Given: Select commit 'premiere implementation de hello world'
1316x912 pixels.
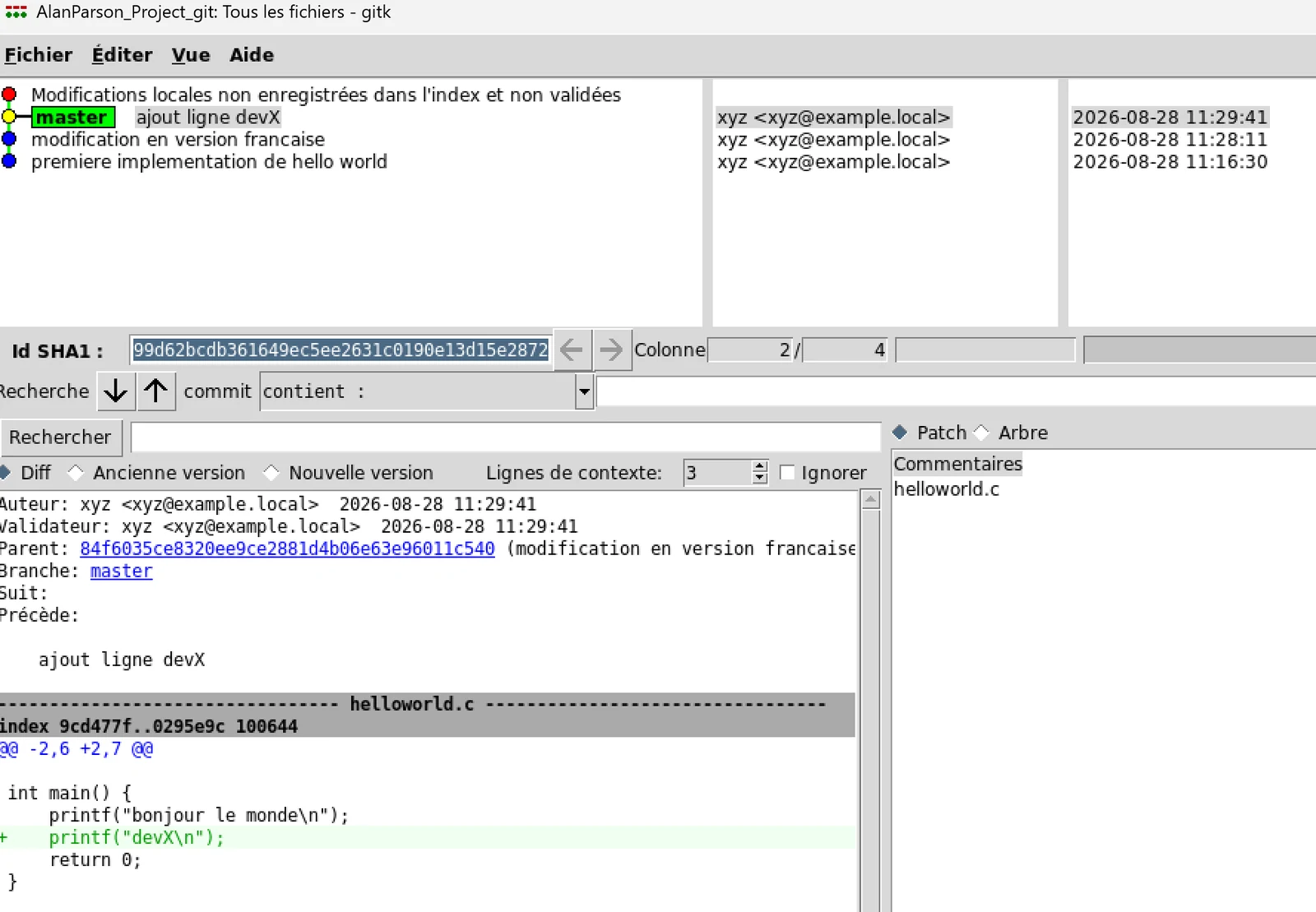Looking at the screenshot, I should (209, 161).
